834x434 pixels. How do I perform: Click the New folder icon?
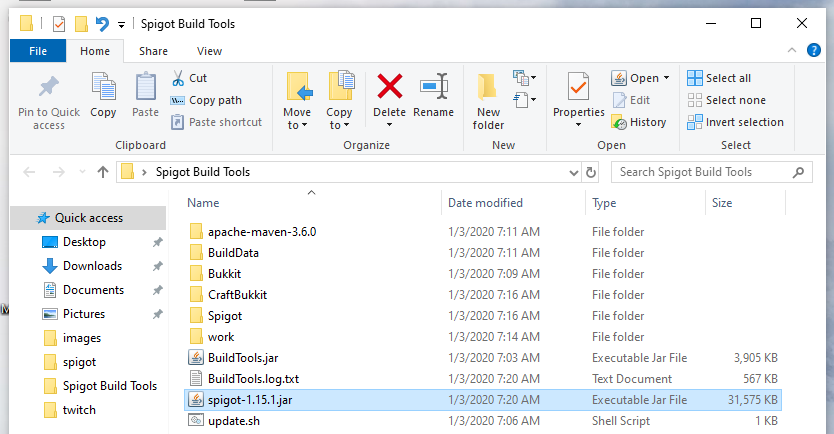pos(488,87)
